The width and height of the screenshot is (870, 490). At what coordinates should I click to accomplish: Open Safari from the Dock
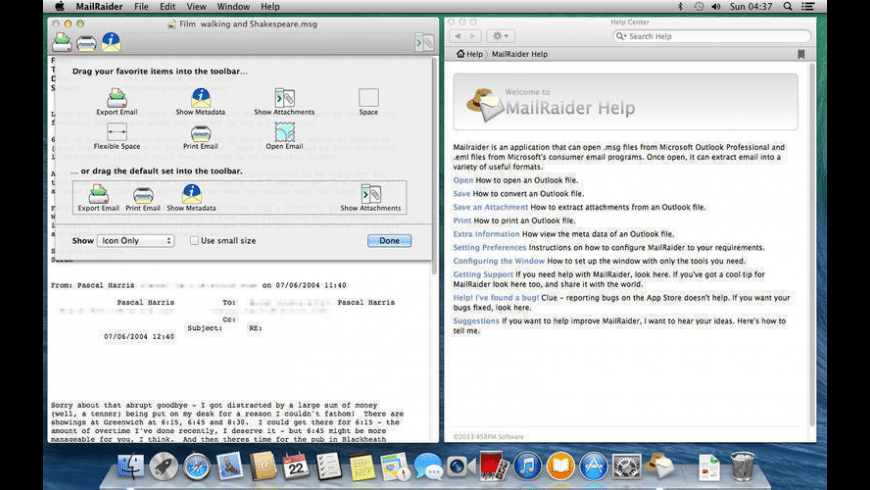(x=196, y=466)
